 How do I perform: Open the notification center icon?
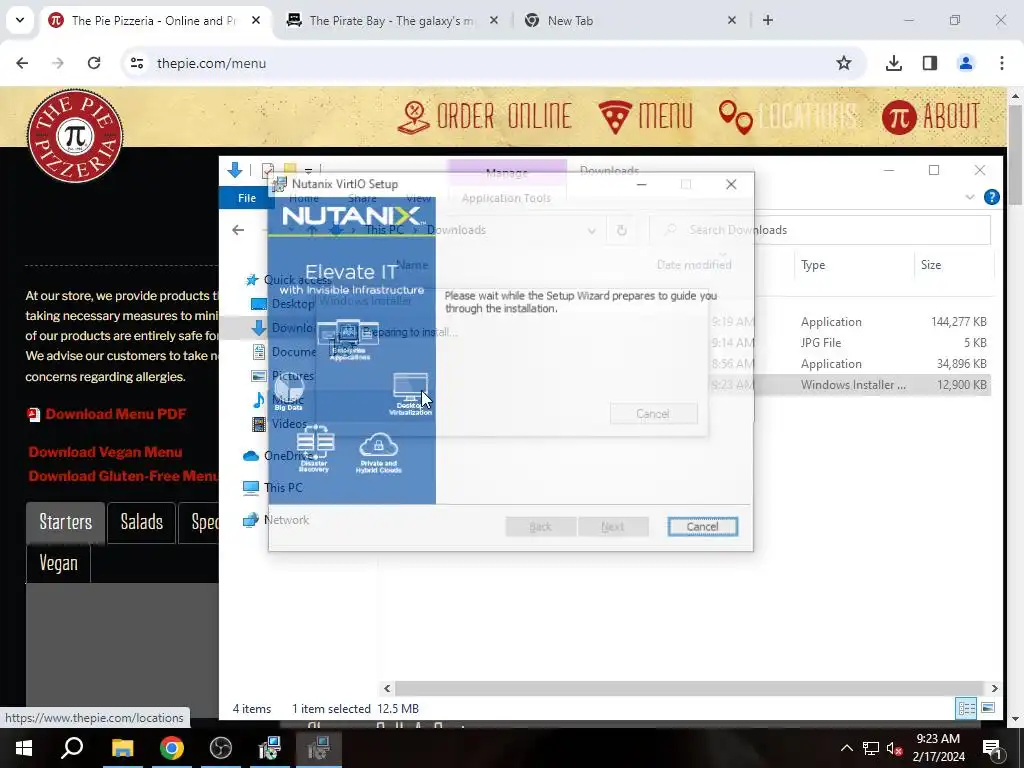[992, 748]
